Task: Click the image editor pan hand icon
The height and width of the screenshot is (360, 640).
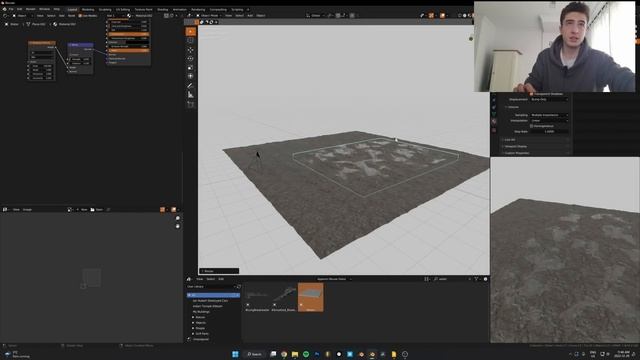Action: (x=178, y=226)
